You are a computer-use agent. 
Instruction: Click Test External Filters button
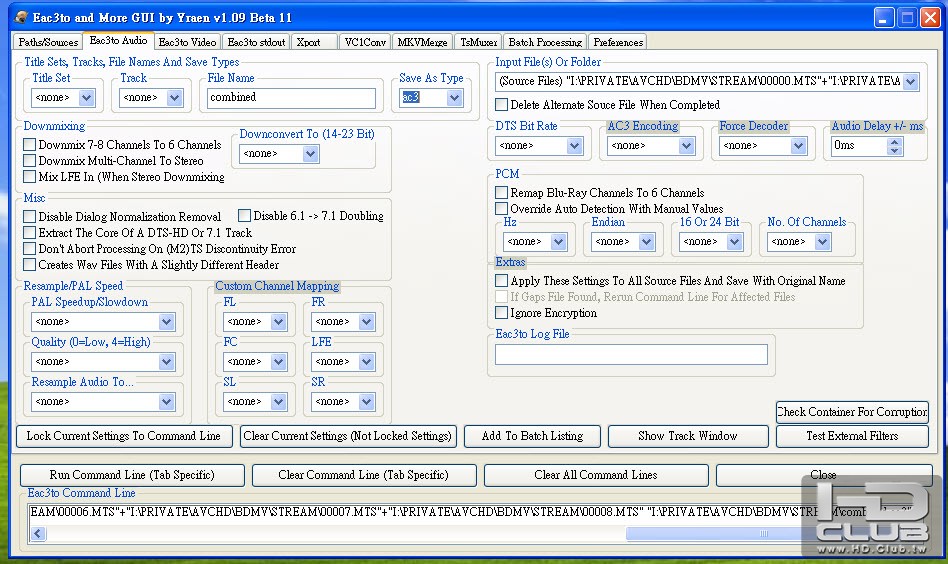852,436
